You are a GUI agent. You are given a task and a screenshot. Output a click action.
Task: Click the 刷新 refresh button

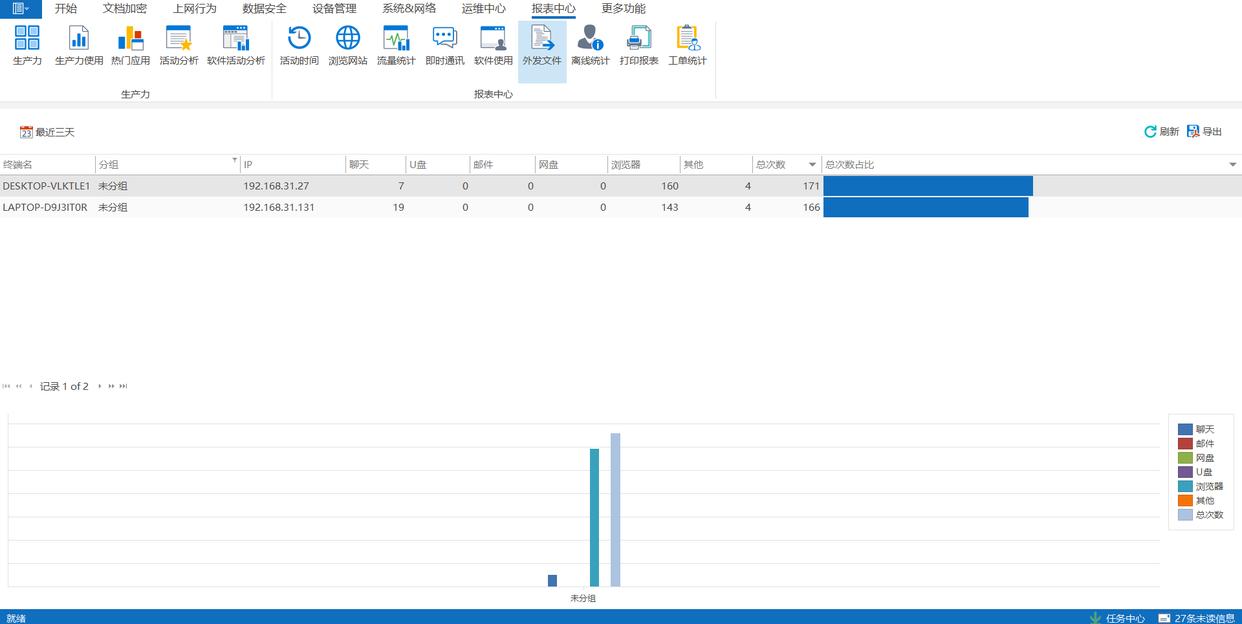(1161, 132)
